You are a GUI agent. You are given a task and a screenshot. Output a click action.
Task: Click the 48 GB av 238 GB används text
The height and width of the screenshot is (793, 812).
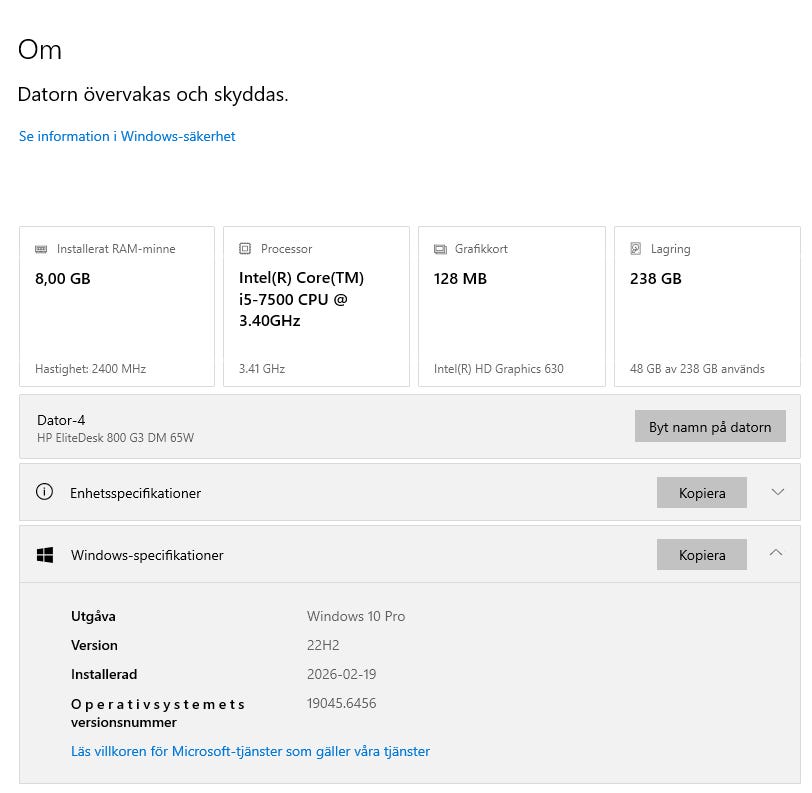697,369
